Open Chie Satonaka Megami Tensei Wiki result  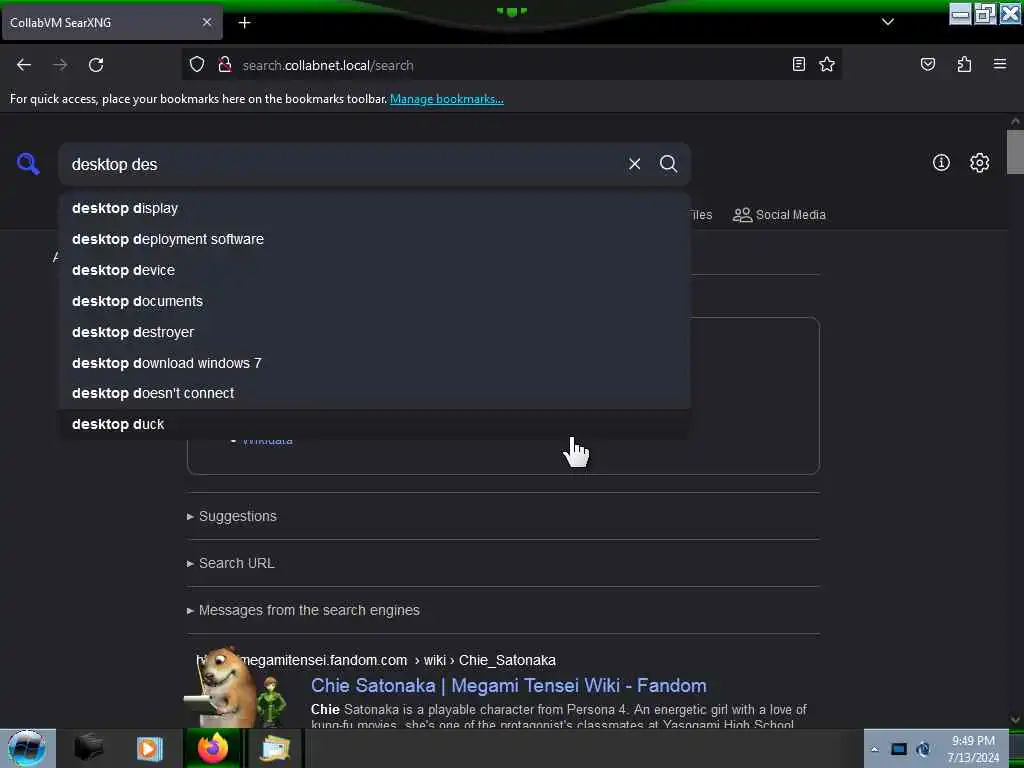[509, 686]
